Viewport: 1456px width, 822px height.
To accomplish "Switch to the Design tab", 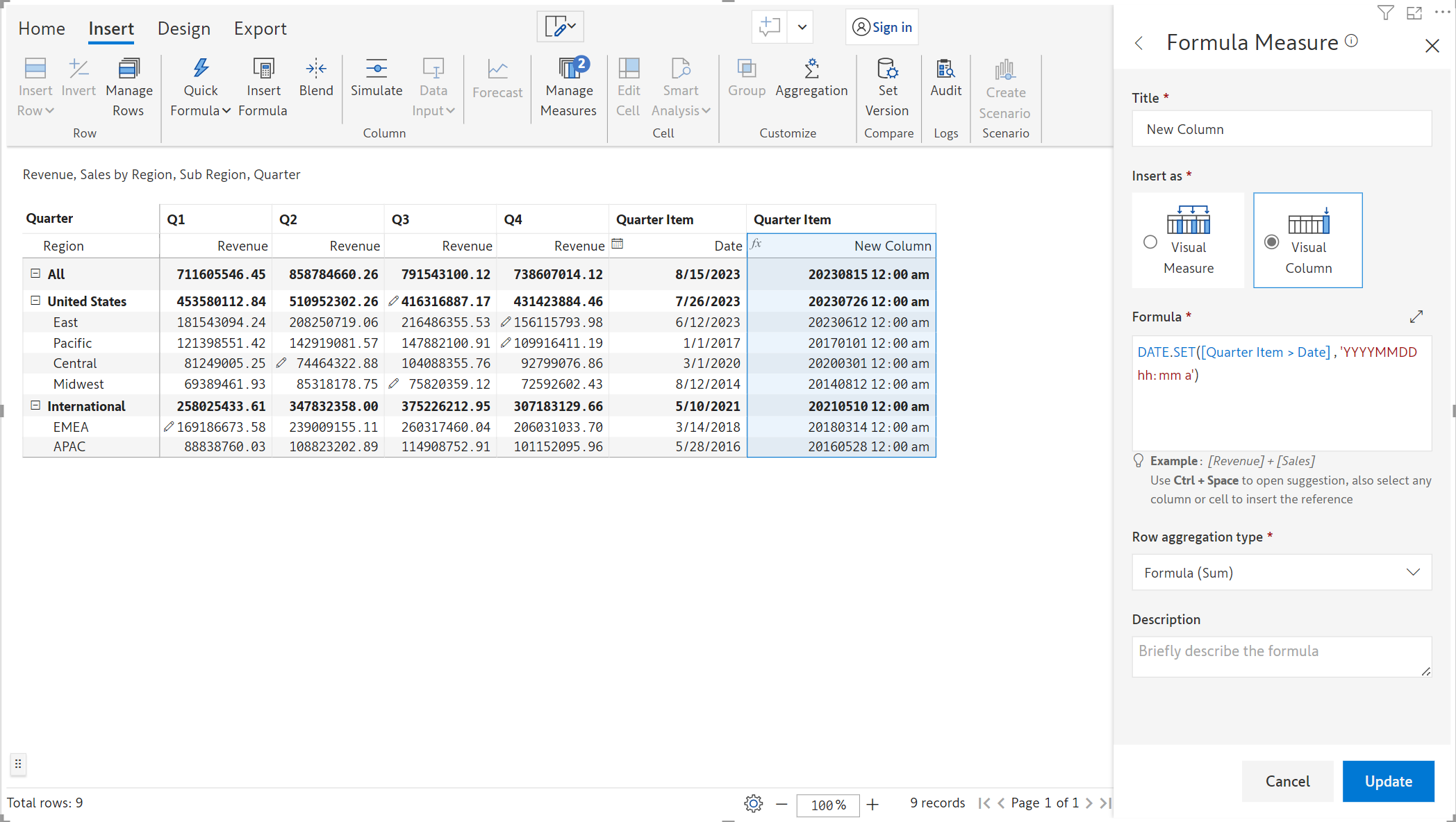I will point(183,28).
